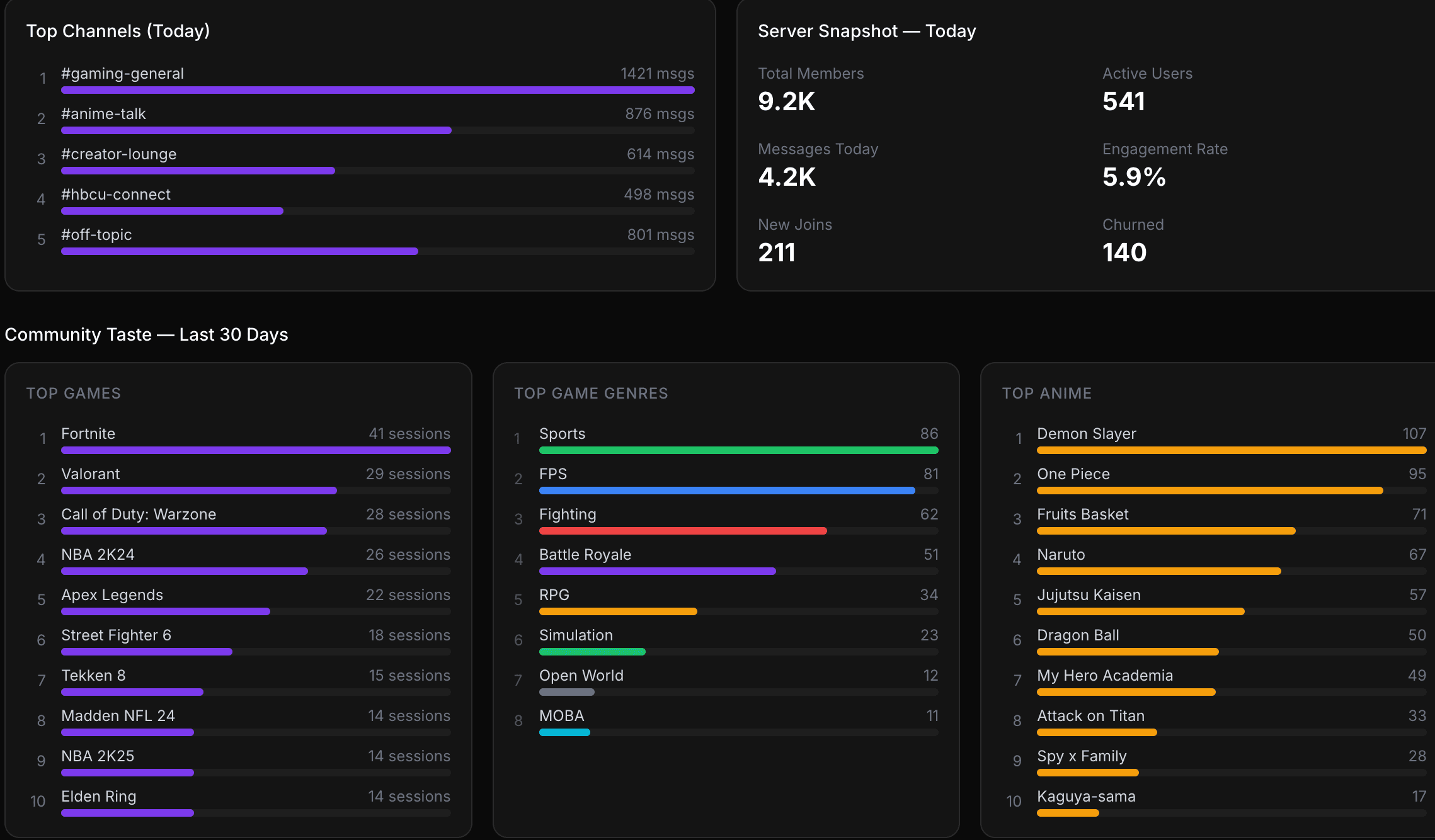The width and height of the screenshot is (1435, 840).
Task: Click the Demon Slayer orange progress bar
Action: point(1232,450)
